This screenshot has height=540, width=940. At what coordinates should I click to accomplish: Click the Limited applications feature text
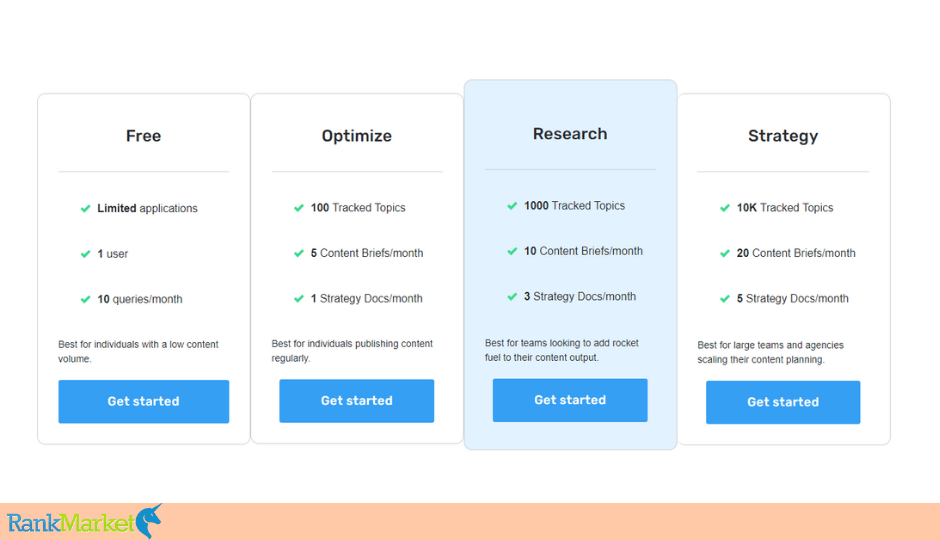click(147, 209)
